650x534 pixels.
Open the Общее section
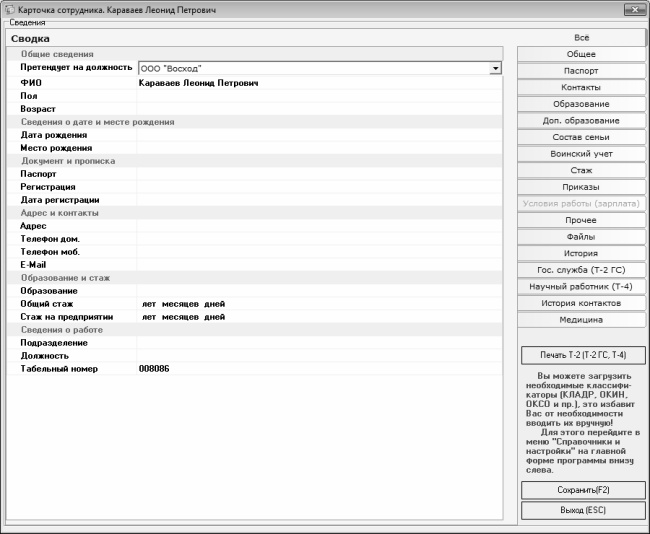(581, 54)
